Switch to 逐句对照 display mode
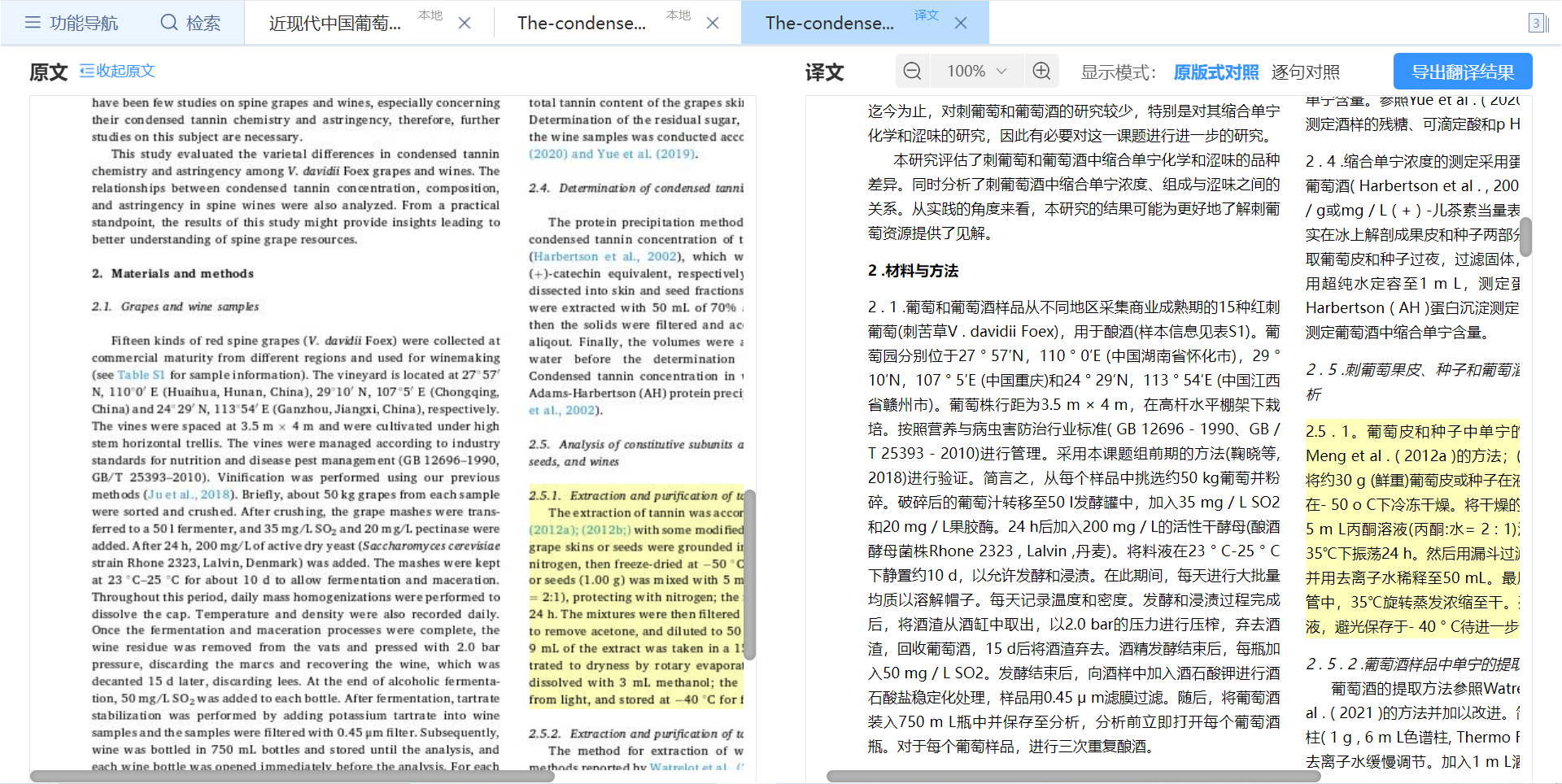Image resolution: width=1562 pixels, height=784 pixels. pyautogui.click(x=1305, y=72)
